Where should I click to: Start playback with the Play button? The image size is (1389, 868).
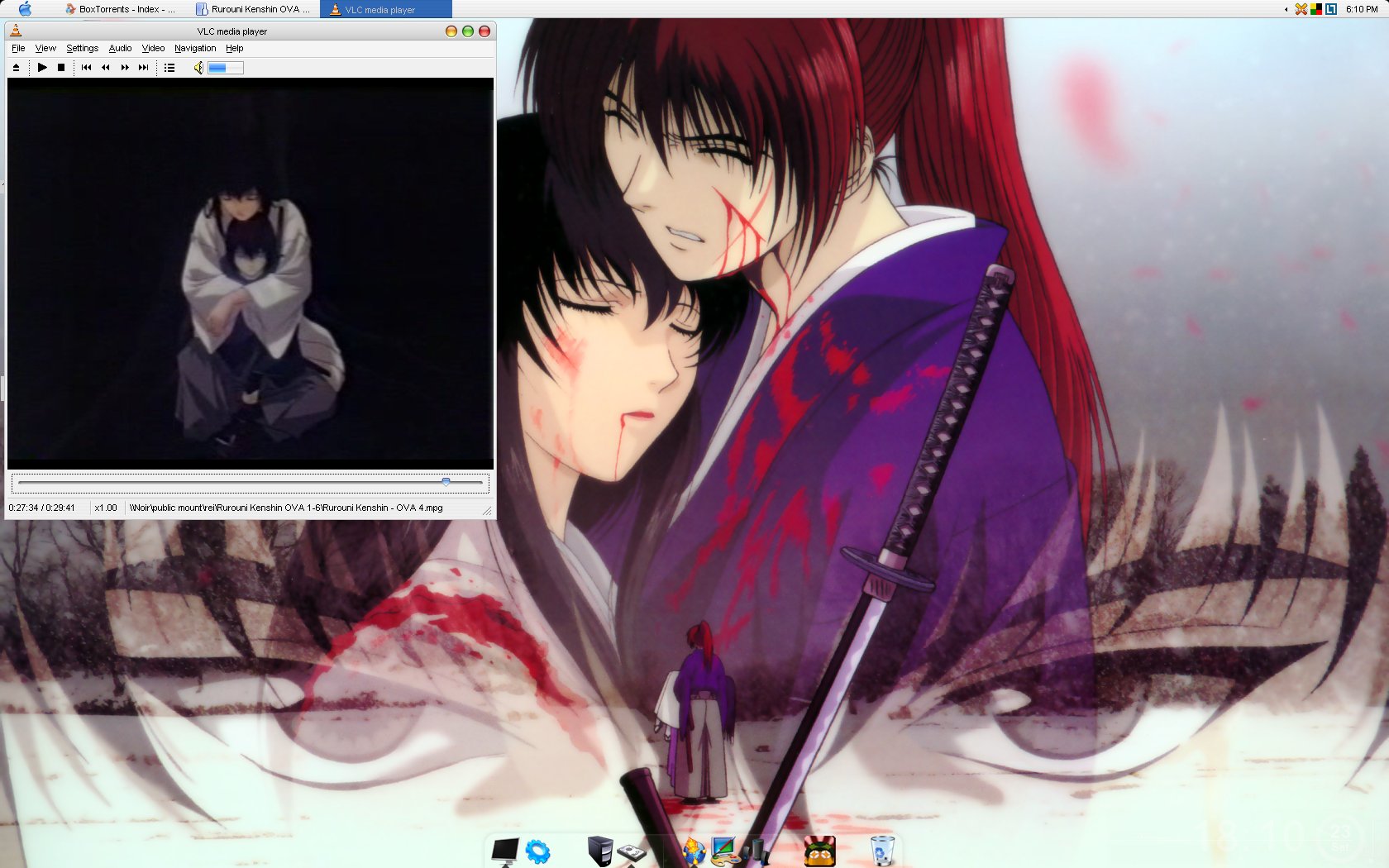pos(42,68)
